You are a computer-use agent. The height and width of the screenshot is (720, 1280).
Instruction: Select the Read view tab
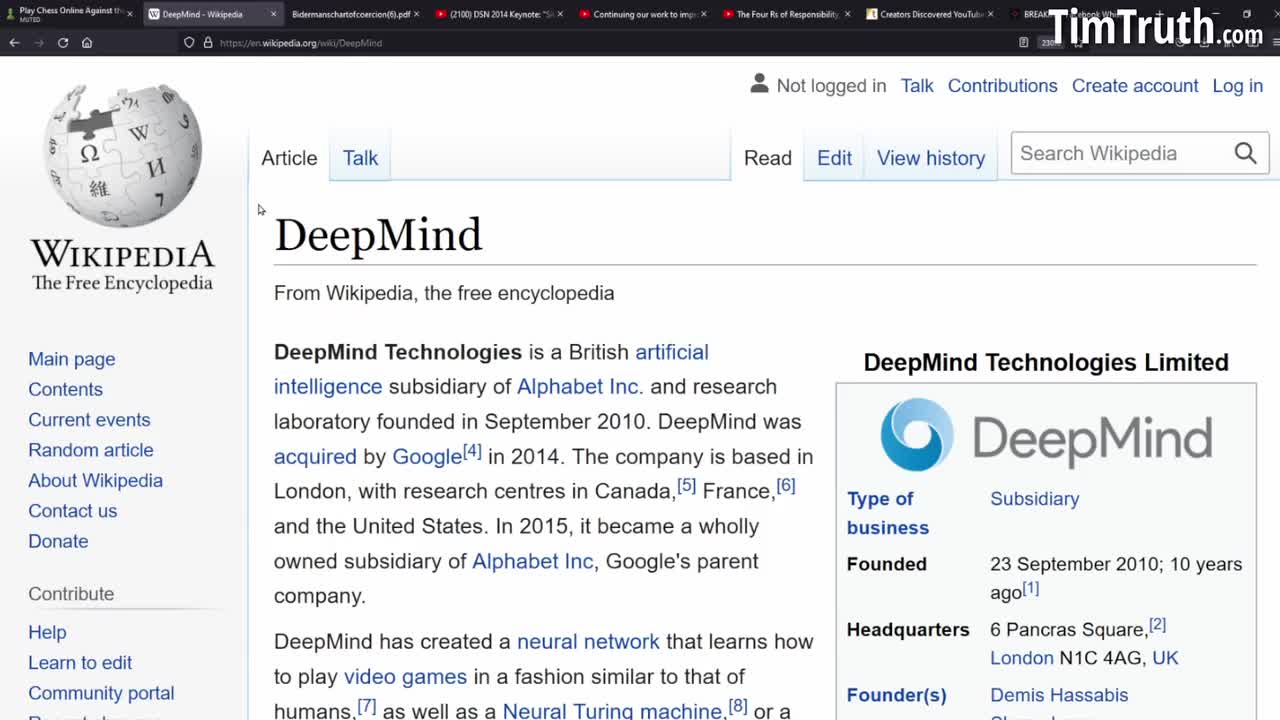[767, 158]
